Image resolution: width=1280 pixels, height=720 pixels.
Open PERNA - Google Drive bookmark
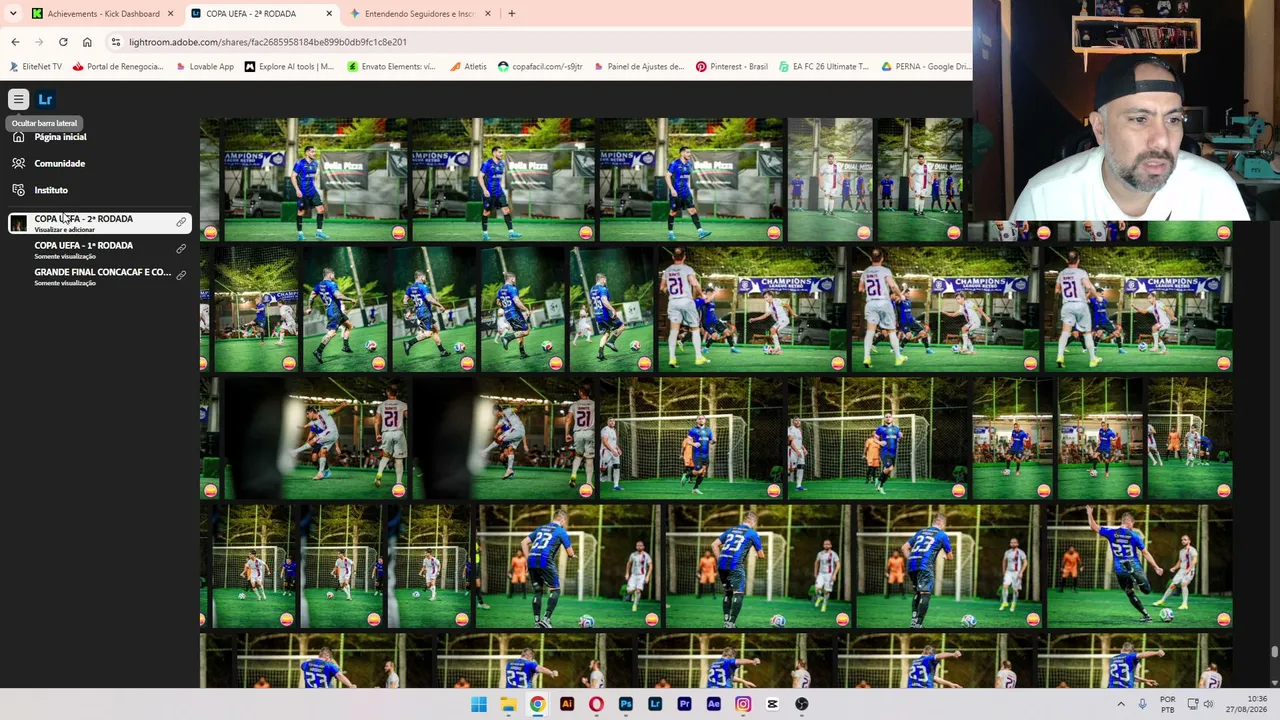click(926, 67)
